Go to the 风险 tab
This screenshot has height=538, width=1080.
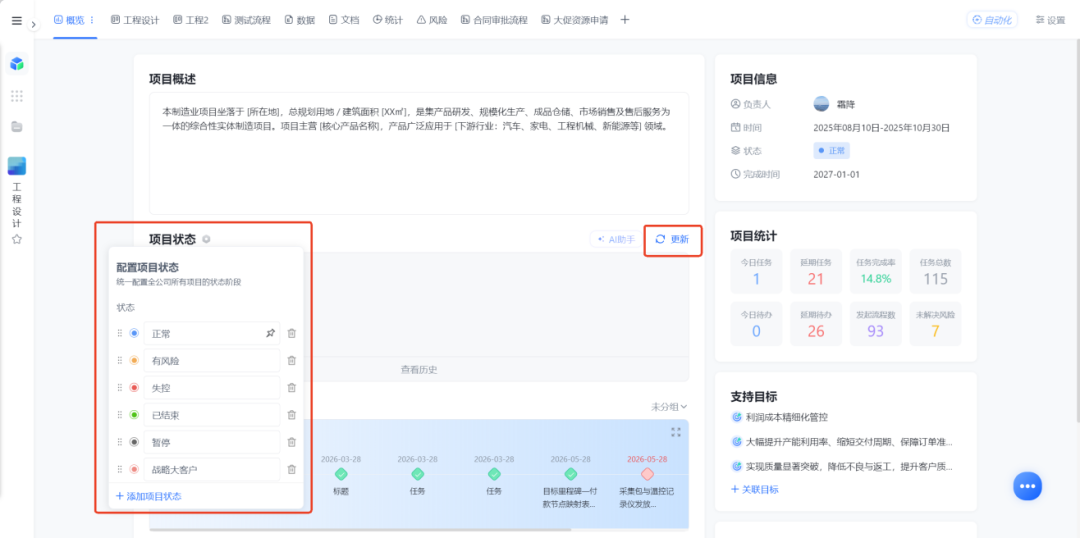coord(432,20)
